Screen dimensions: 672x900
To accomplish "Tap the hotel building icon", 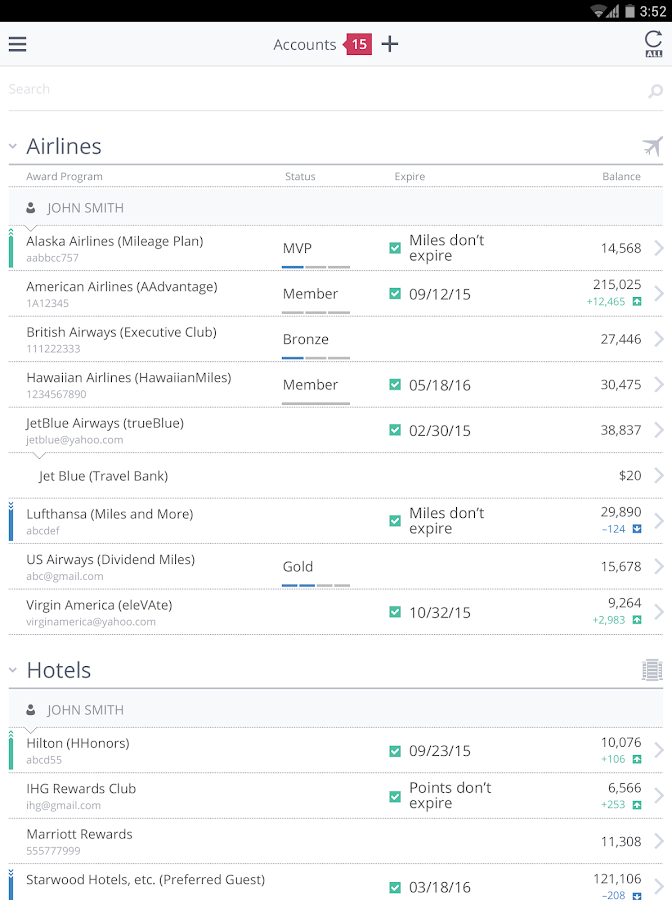I will coord(652,670).
